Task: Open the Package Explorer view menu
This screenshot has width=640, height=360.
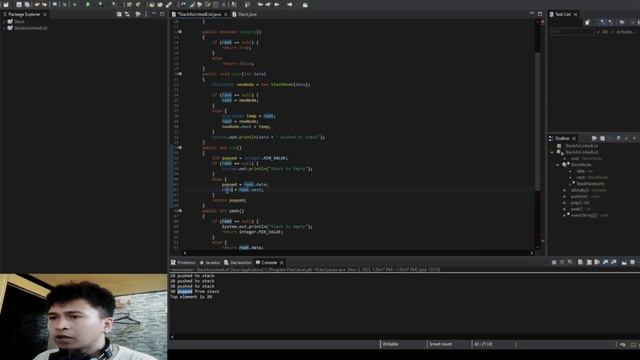Action: [146, 14]
